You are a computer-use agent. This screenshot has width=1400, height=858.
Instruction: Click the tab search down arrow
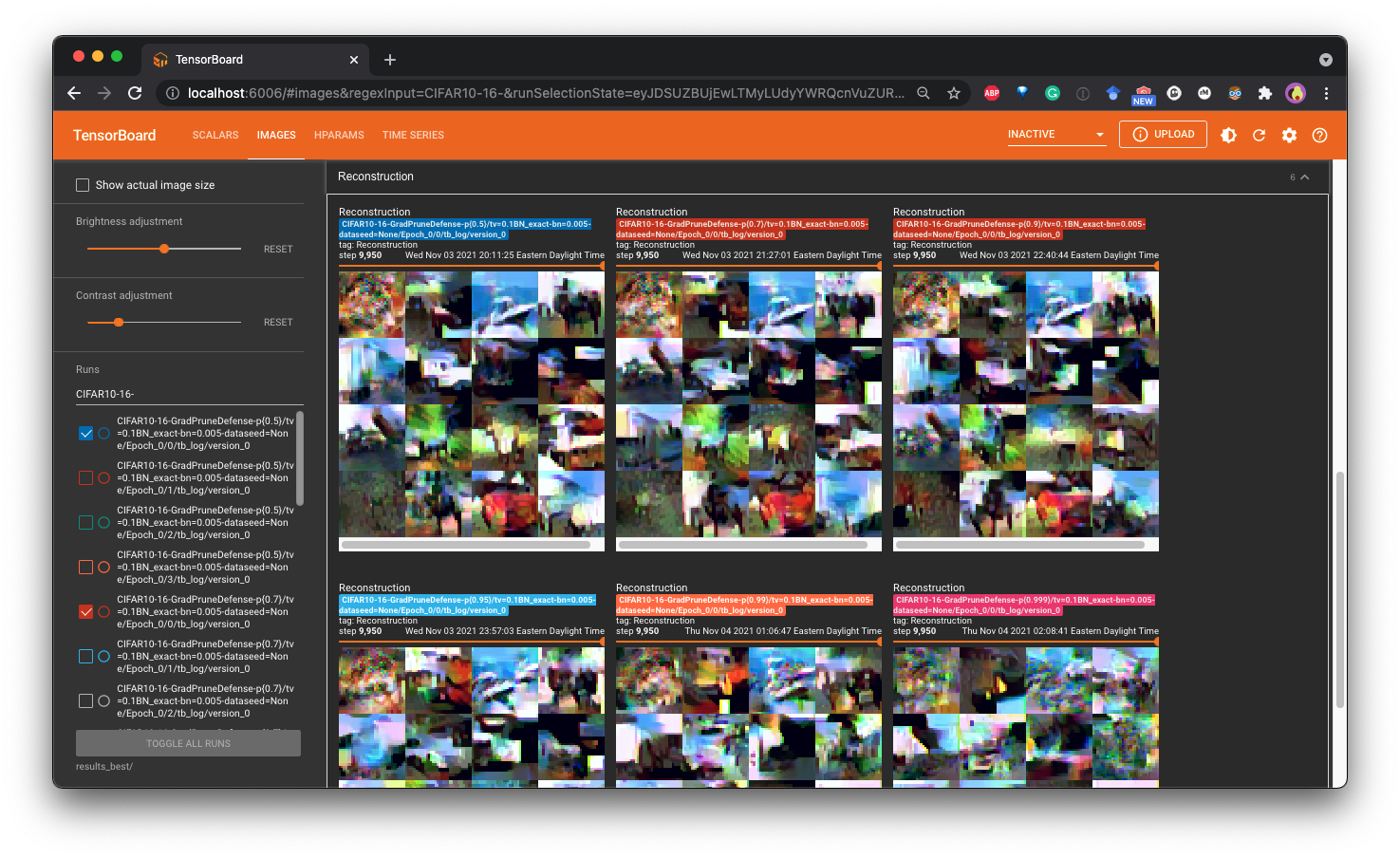(1326, 60)
